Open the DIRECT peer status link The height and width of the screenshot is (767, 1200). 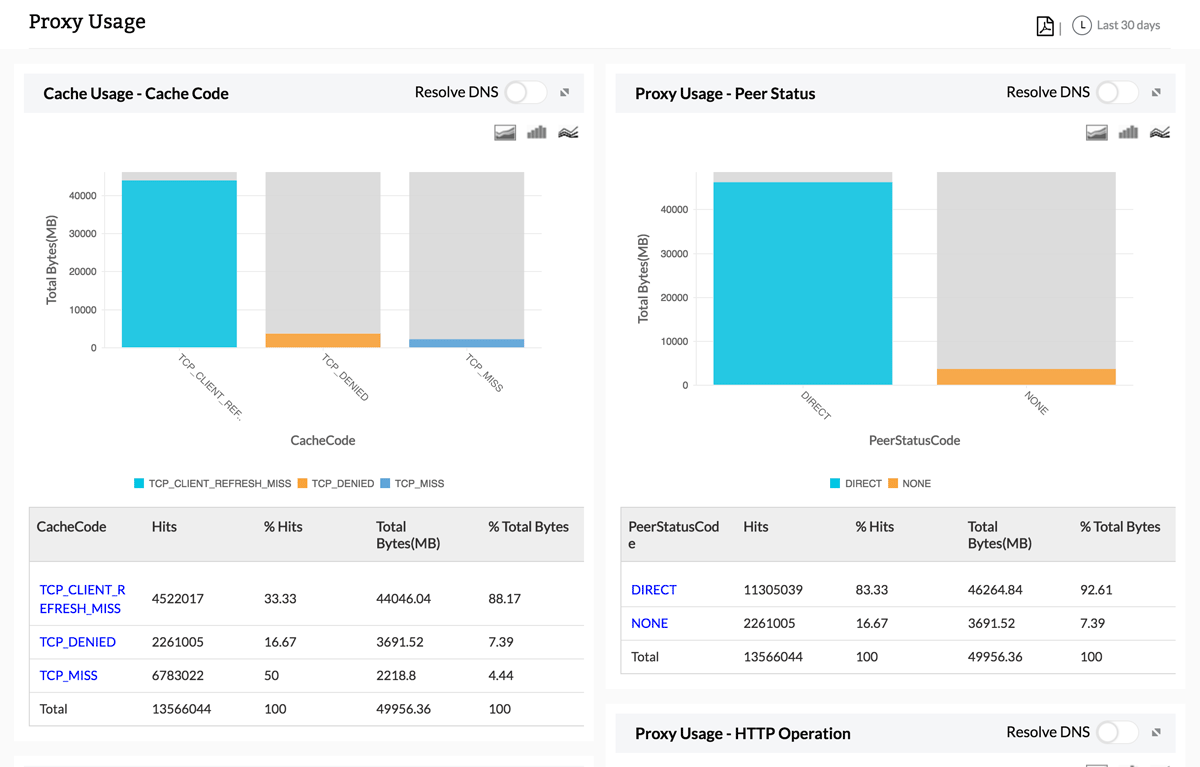point(654,590)
